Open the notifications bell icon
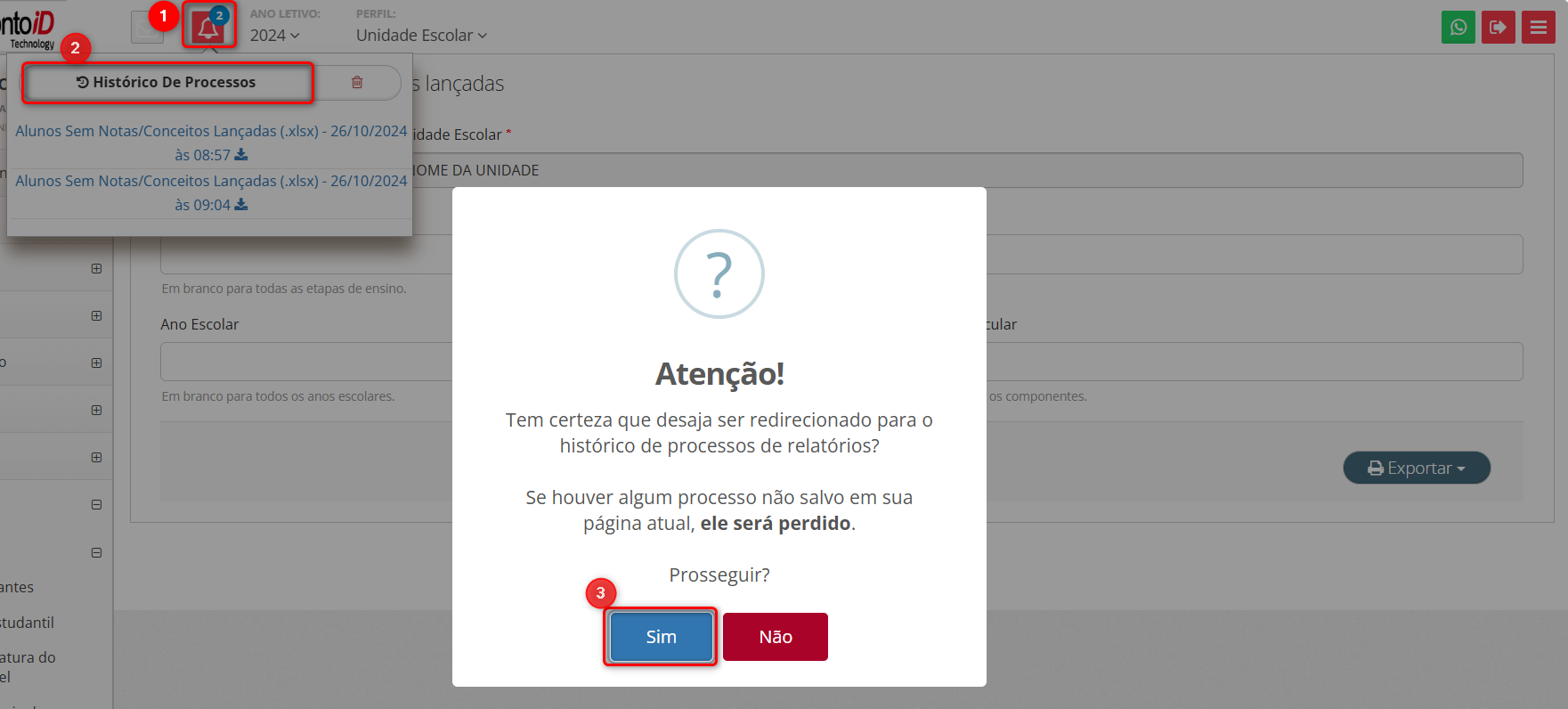 [208, 28]
